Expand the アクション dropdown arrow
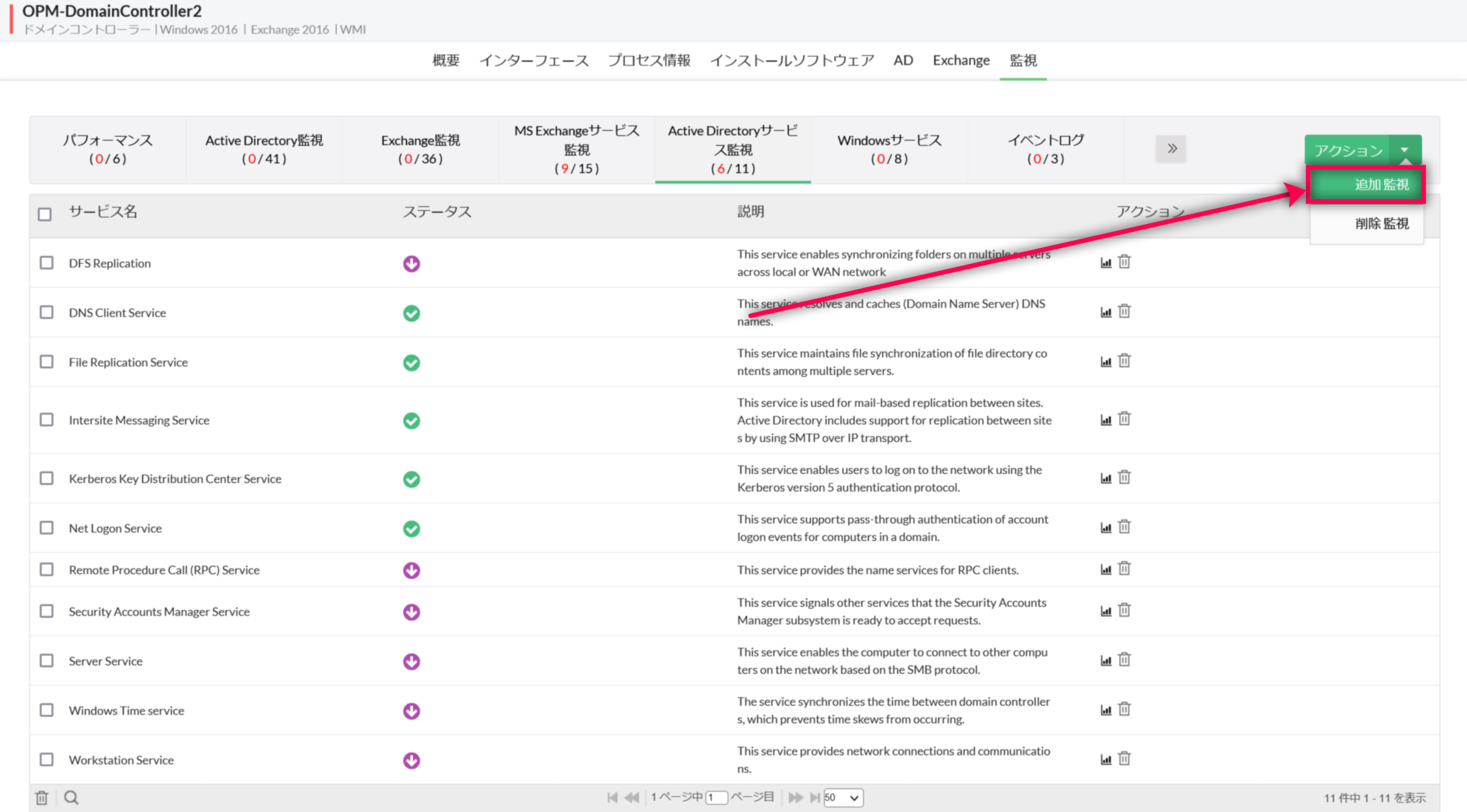 coord(1404,150)
